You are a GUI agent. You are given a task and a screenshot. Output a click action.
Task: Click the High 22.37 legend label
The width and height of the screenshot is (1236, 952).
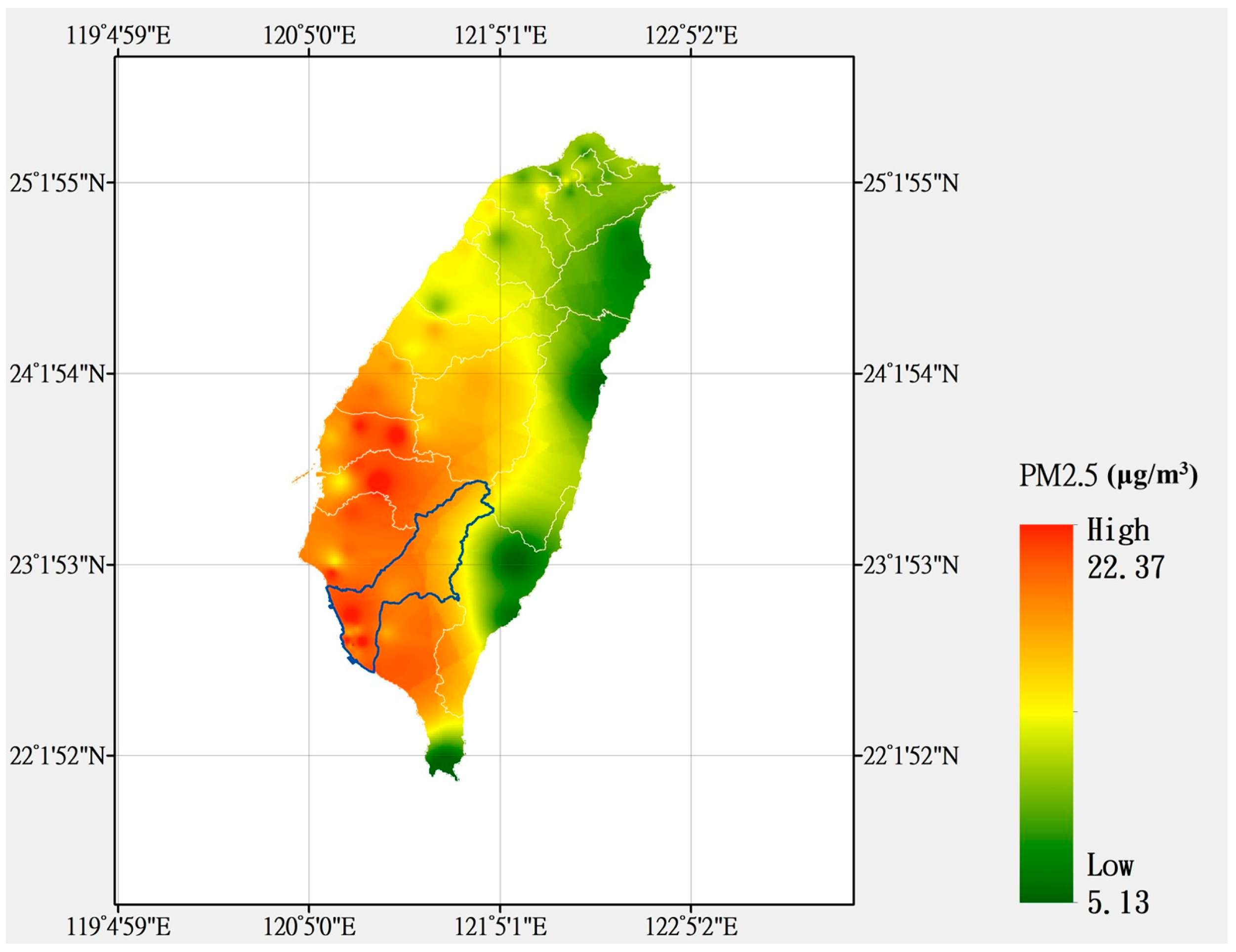[x=1124, y=549]
